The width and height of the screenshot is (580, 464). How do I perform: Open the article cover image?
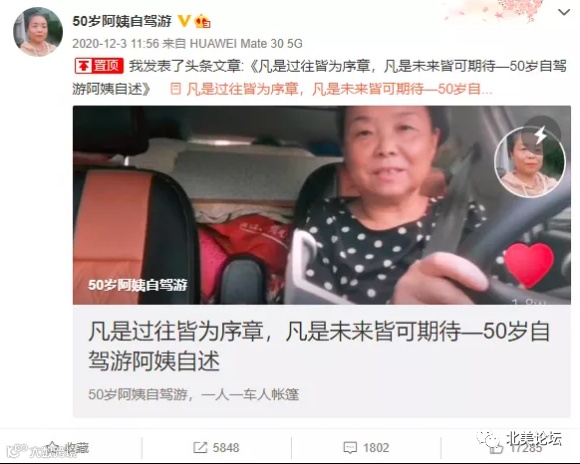pyautogui.click(x=321, y=205)
